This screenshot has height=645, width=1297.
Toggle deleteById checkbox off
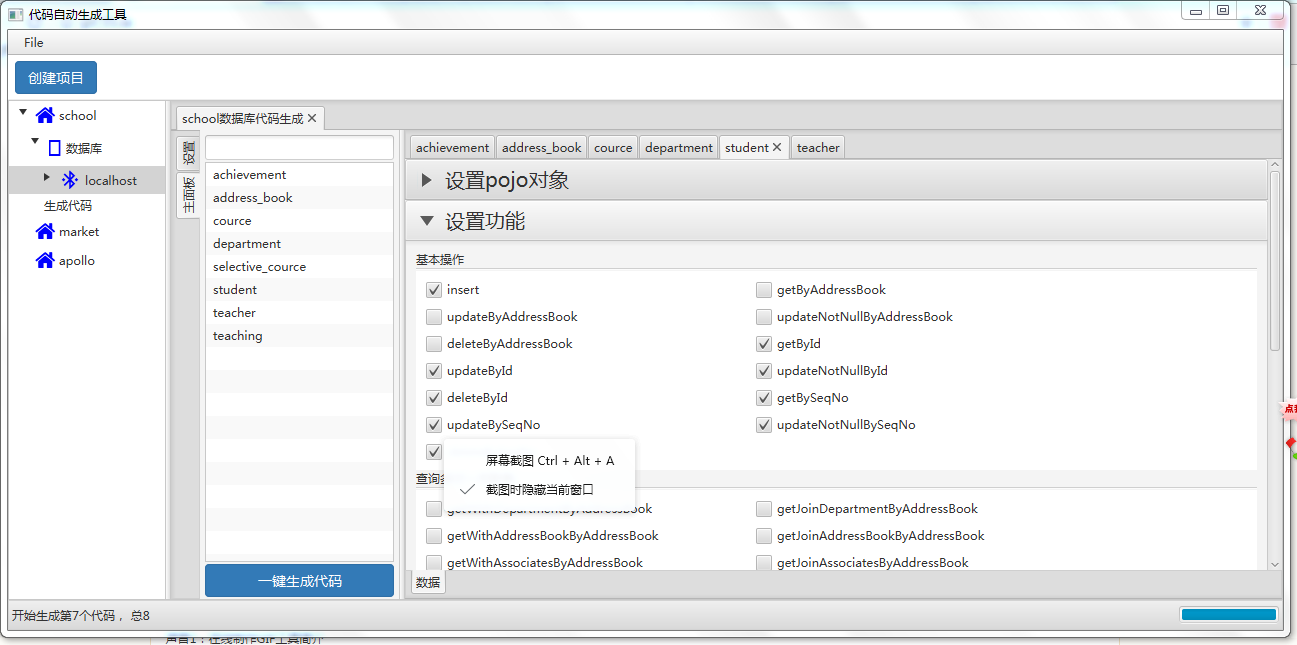coord(434,398)
